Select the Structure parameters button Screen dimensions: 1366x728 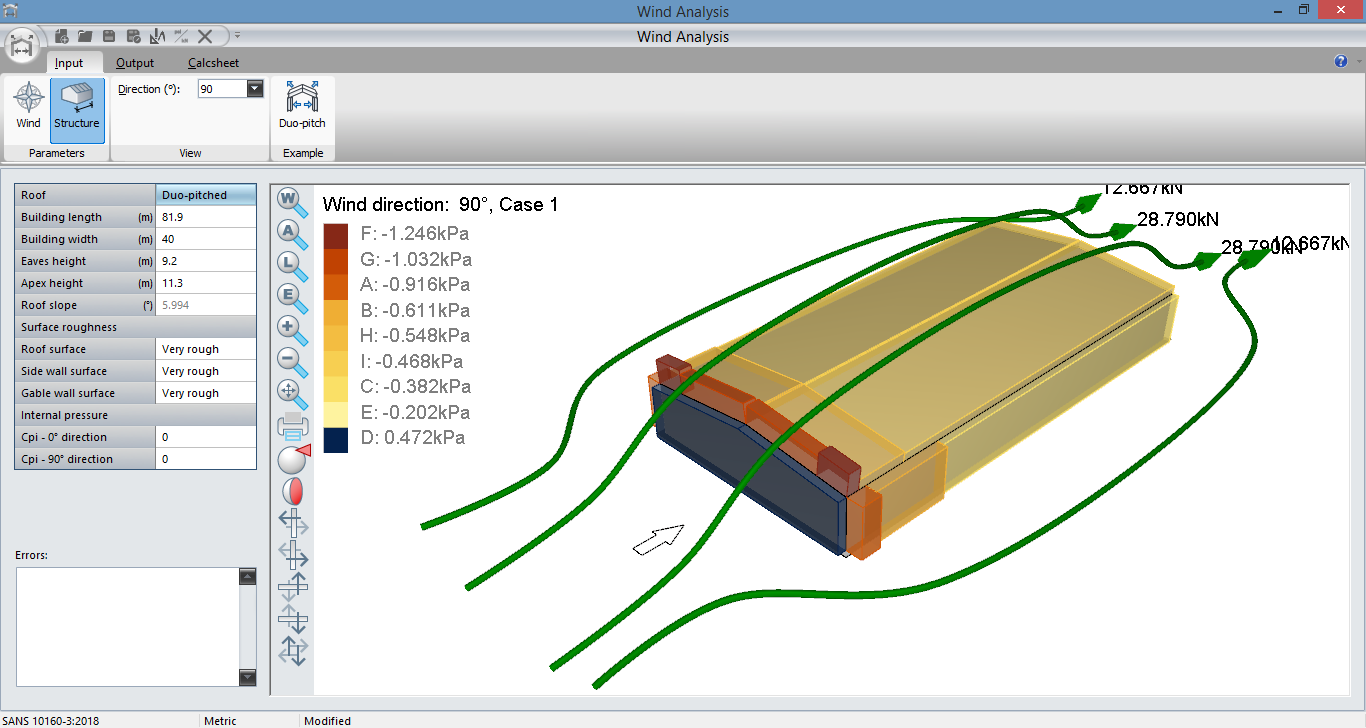tap(77, 106)
